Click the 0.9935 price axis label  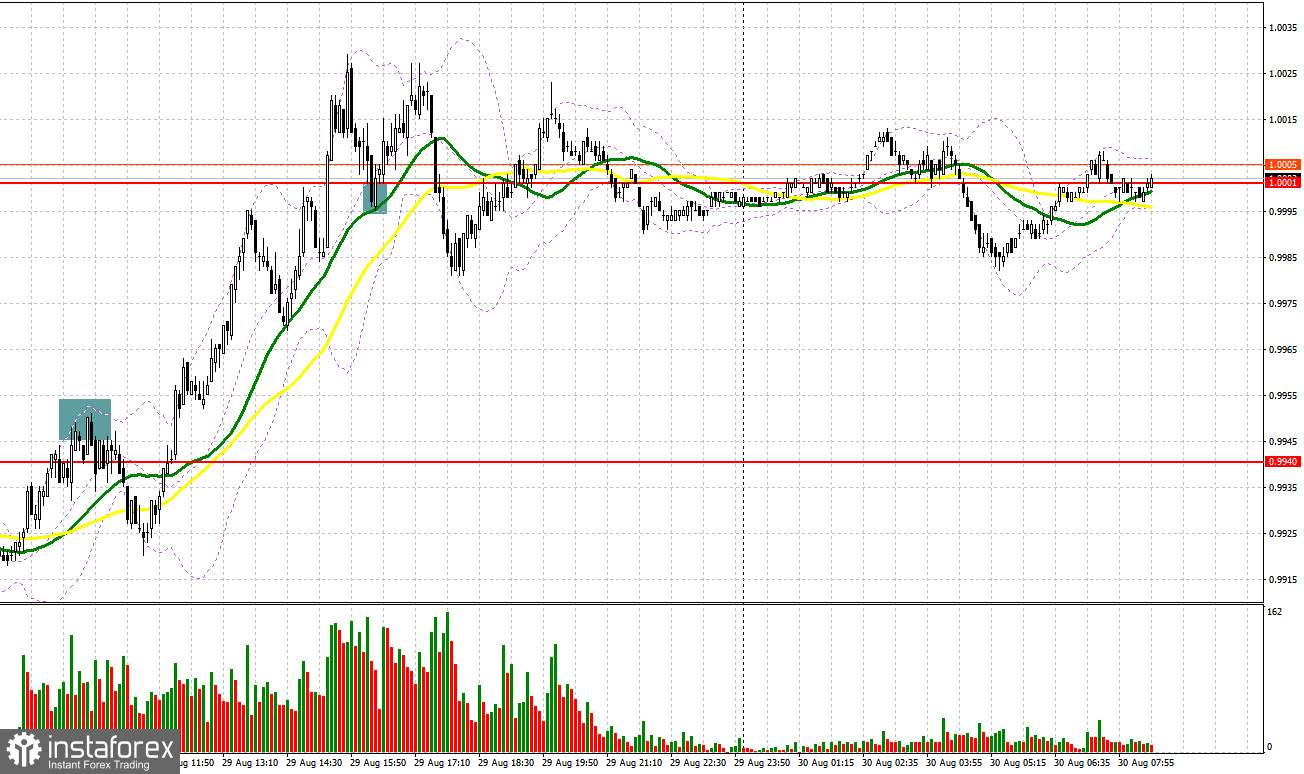click(x=1281, y=487)
